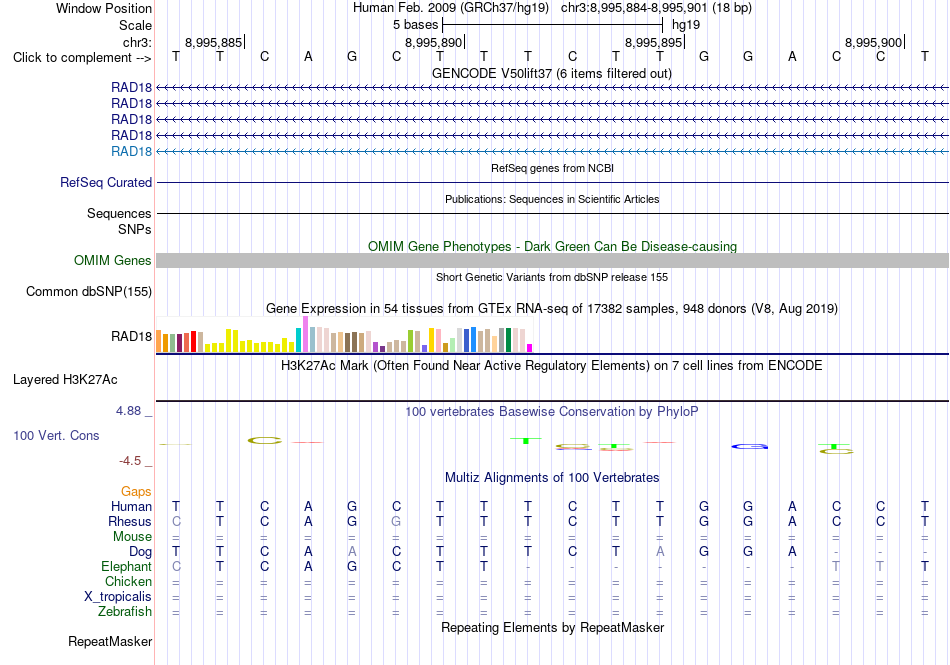This screenshot has width=950, height=665.
Task: Click '100 Vert. Cons' track label
Action: tap(56, 435)
